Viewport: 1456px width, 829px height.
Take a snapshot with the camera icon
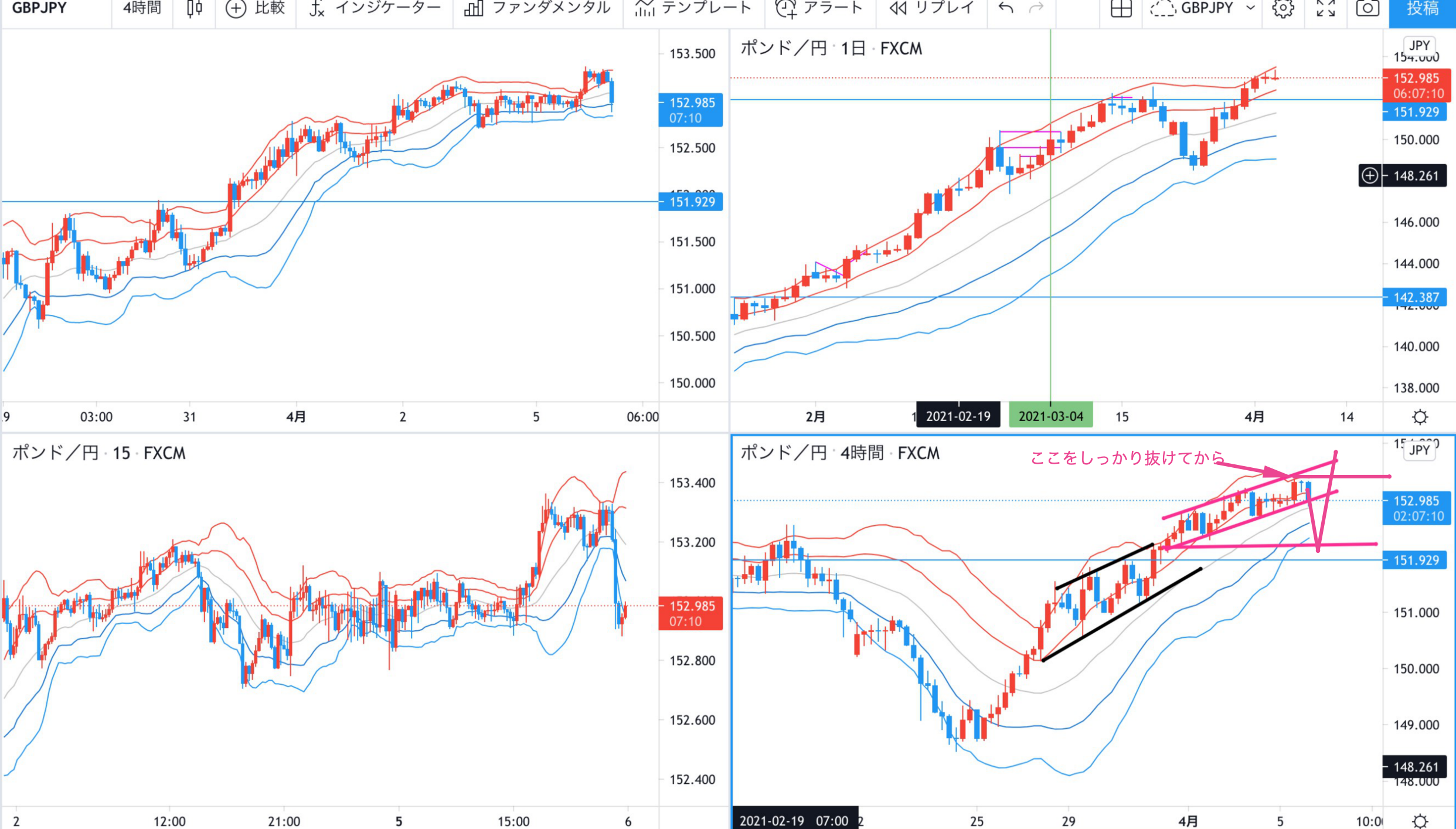[x=1367, y=8]
